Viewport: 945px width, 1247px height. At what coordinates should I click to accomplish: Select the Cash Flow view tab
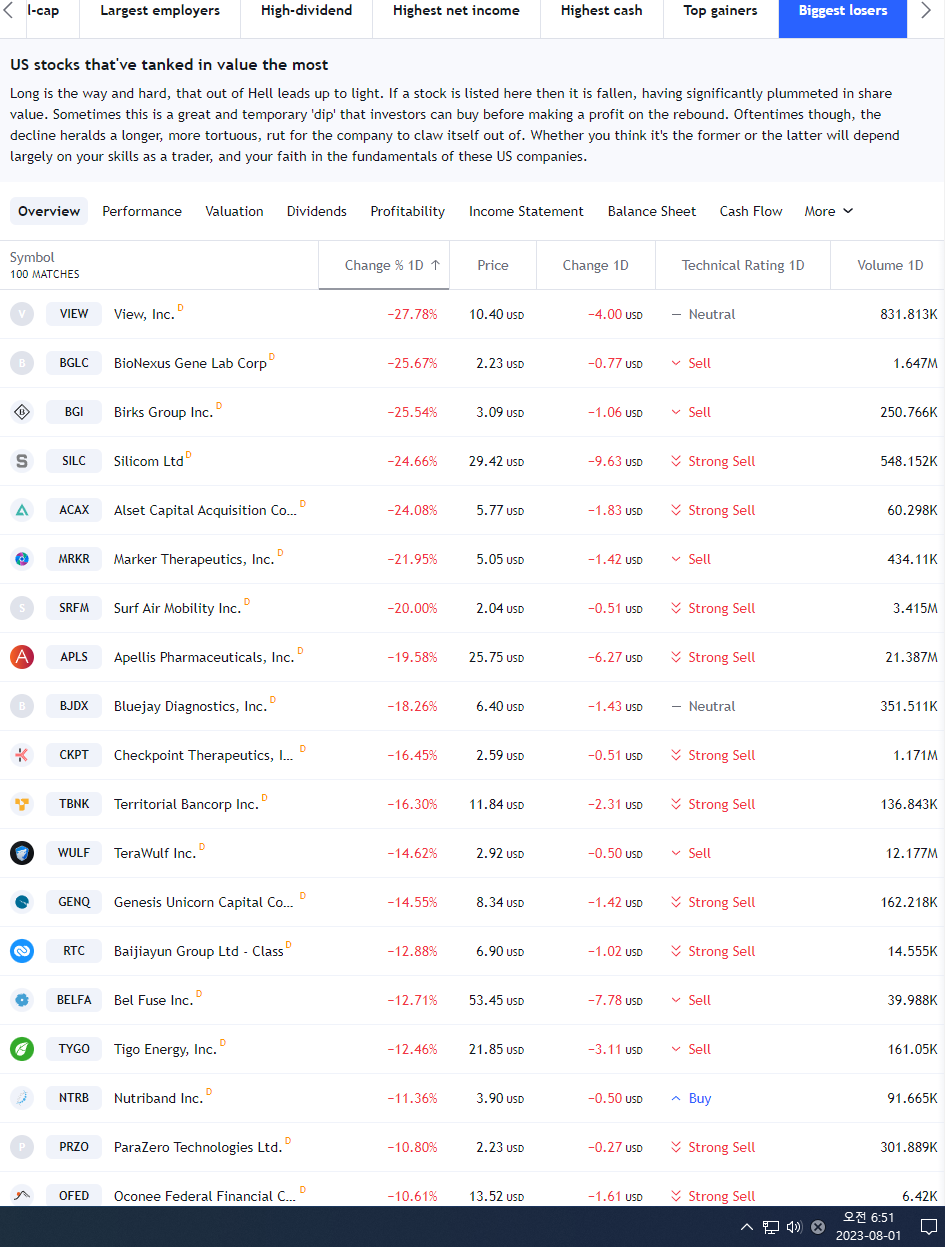[x=751, y=211]
